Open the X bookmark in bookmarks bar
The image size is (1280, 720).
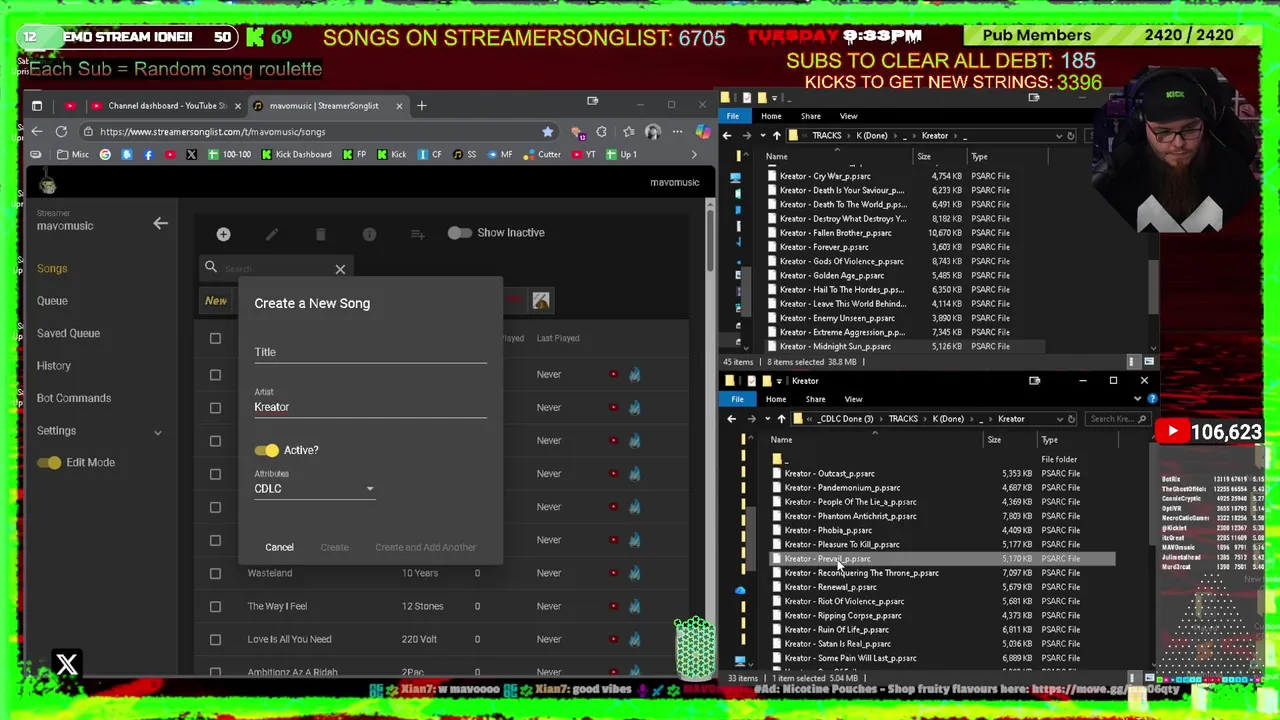191,154
